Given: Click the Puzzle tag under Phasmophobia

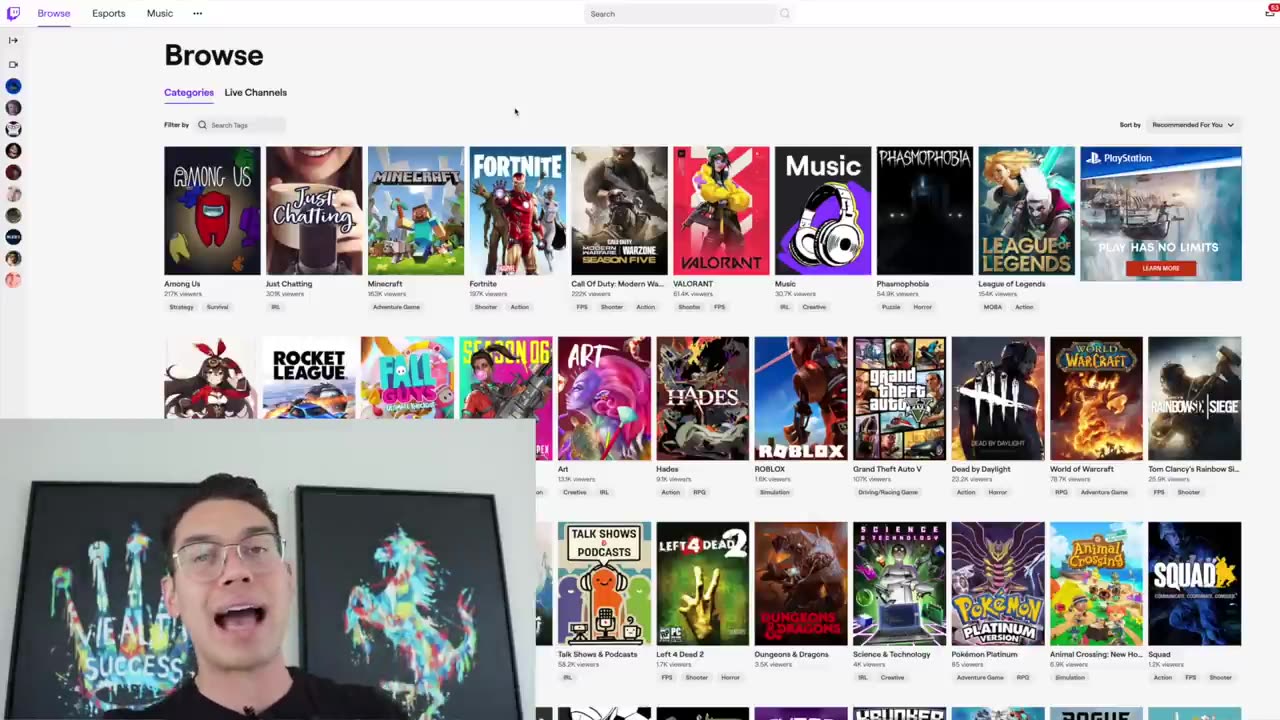Looking at the screenshot, I should point(891,307).
